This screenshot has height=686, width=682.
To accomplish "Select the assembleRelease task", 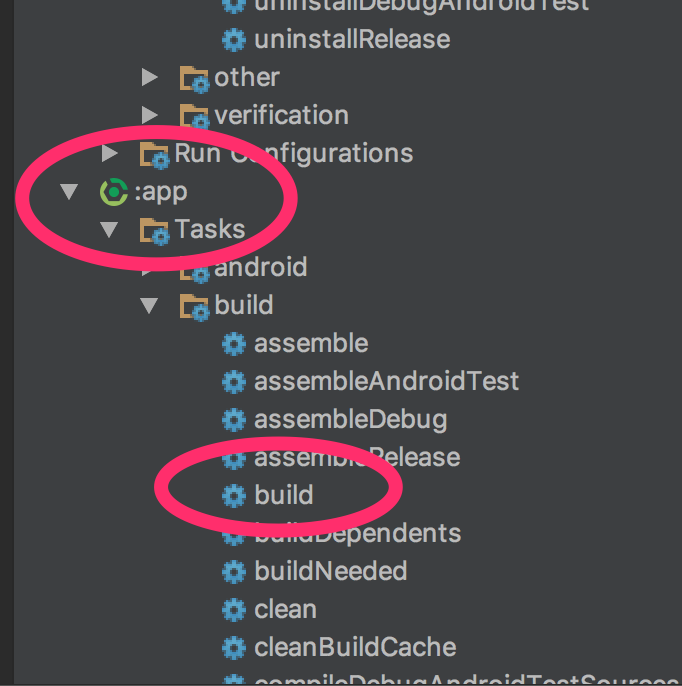I will (x=356, y=458).
